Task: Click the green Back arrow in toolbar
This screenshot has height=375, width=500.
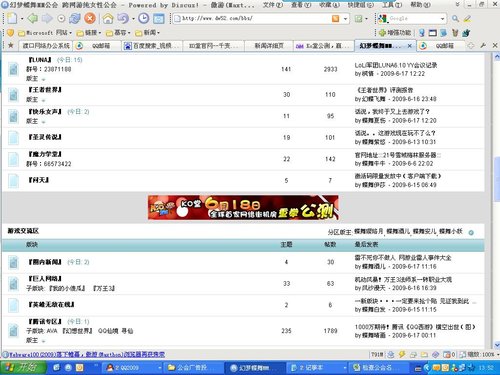Action: coord(33,18)
